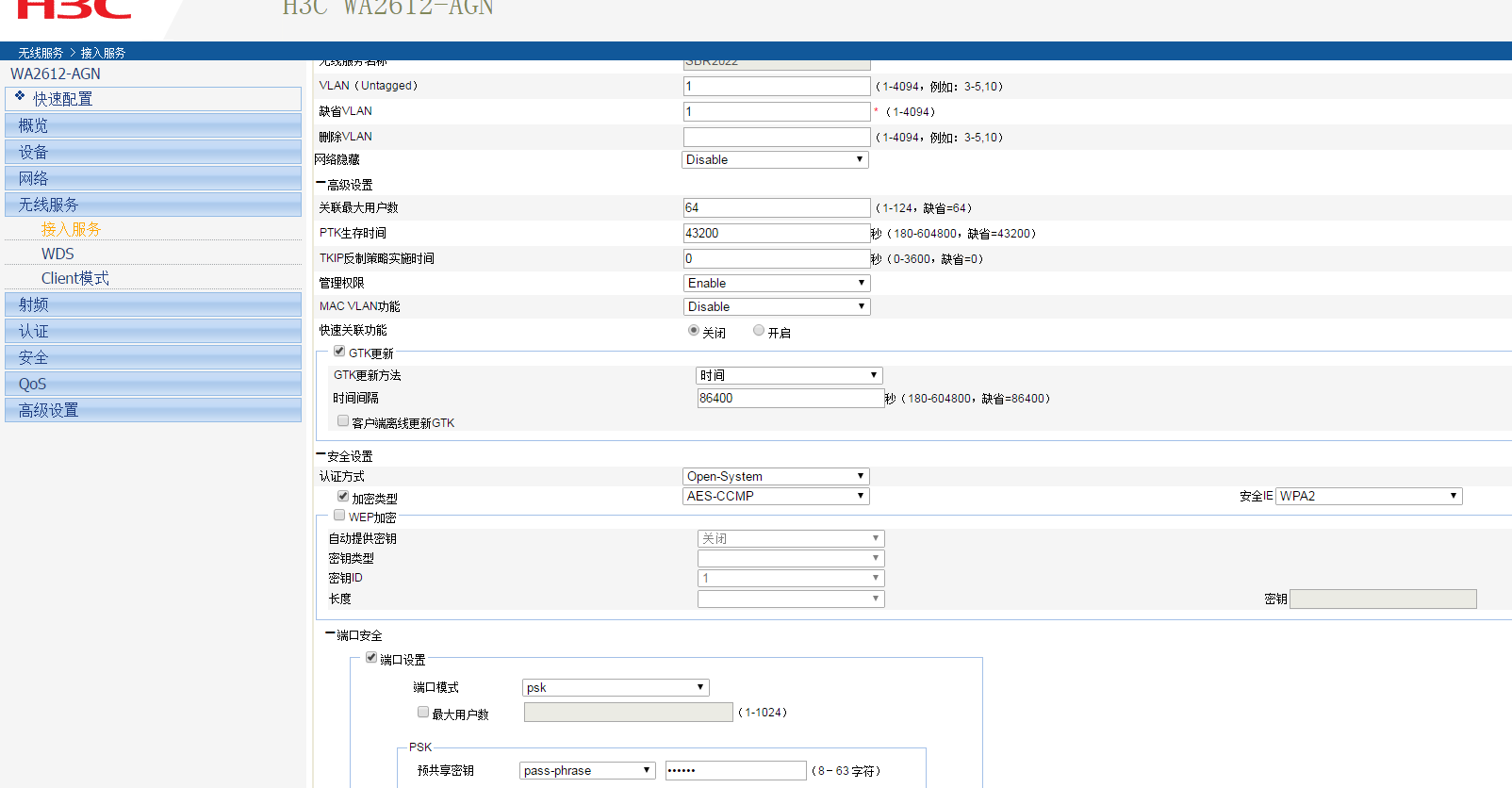The image size is (1512, 788).
Task: Open the 网络隐藏 dropdown
Action: [775, 160]
